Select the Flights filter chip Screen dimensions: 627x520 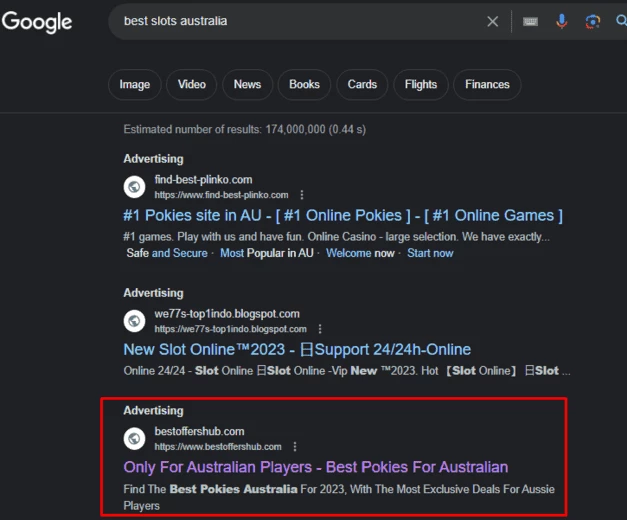tap(421, 84)
